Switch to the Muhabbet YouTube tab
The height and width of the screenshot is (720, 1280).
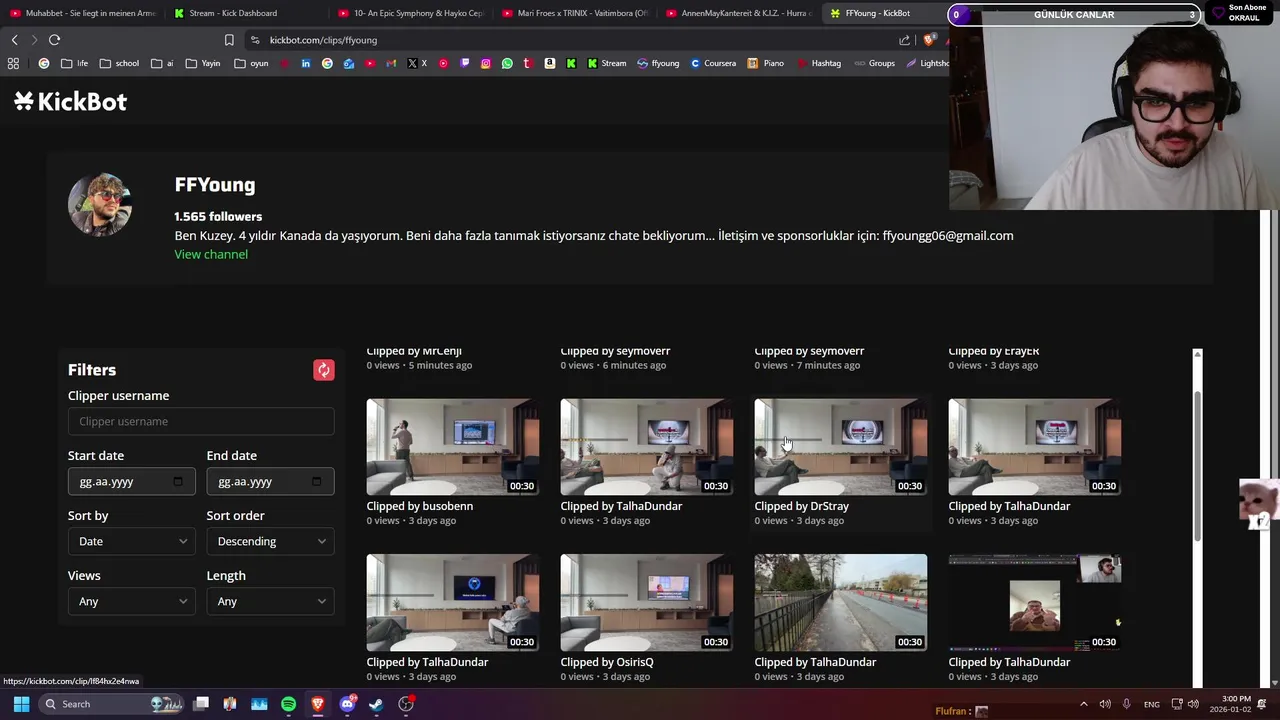[82, 13]
